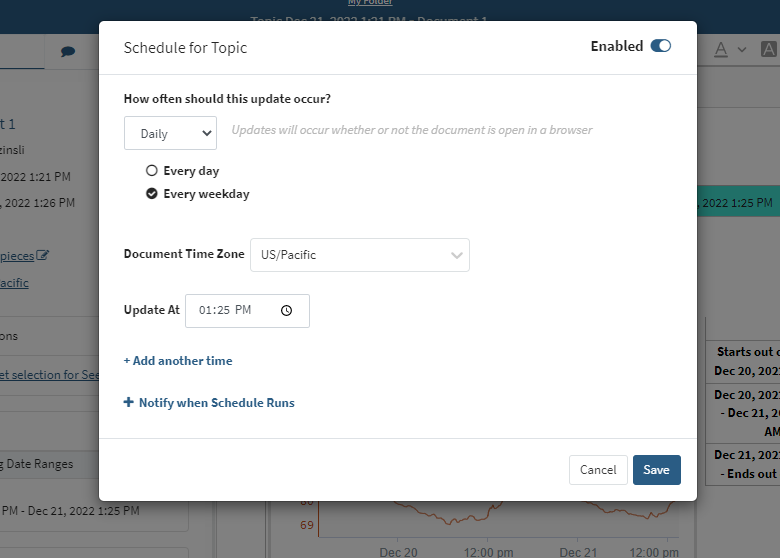This screenshot has width=780, height=558.
Task: Open the text color A icon
Action: pyautogui.click(x=723, y=49)
